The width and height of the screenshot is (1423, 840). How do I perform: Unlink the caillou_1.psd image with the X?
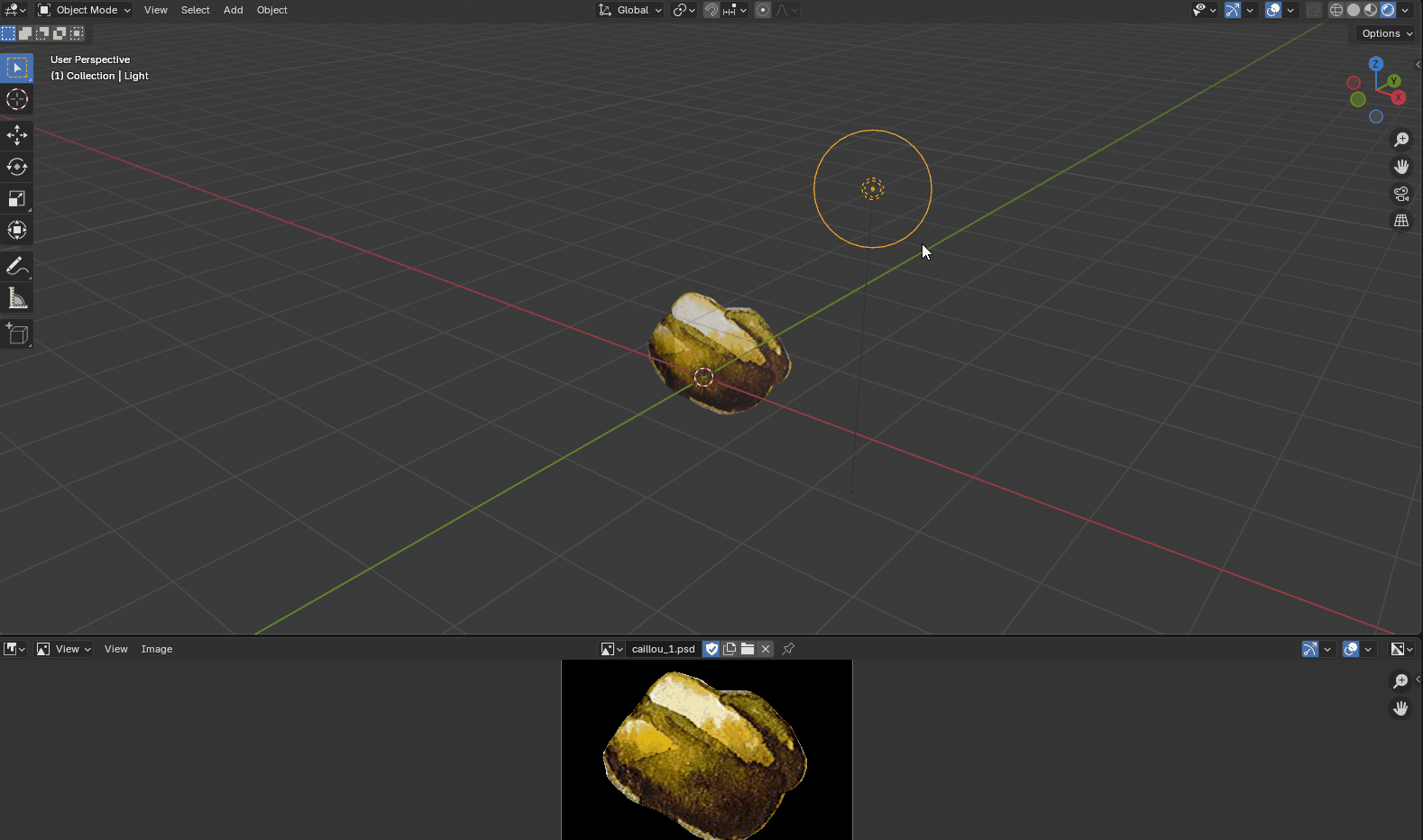766,649
